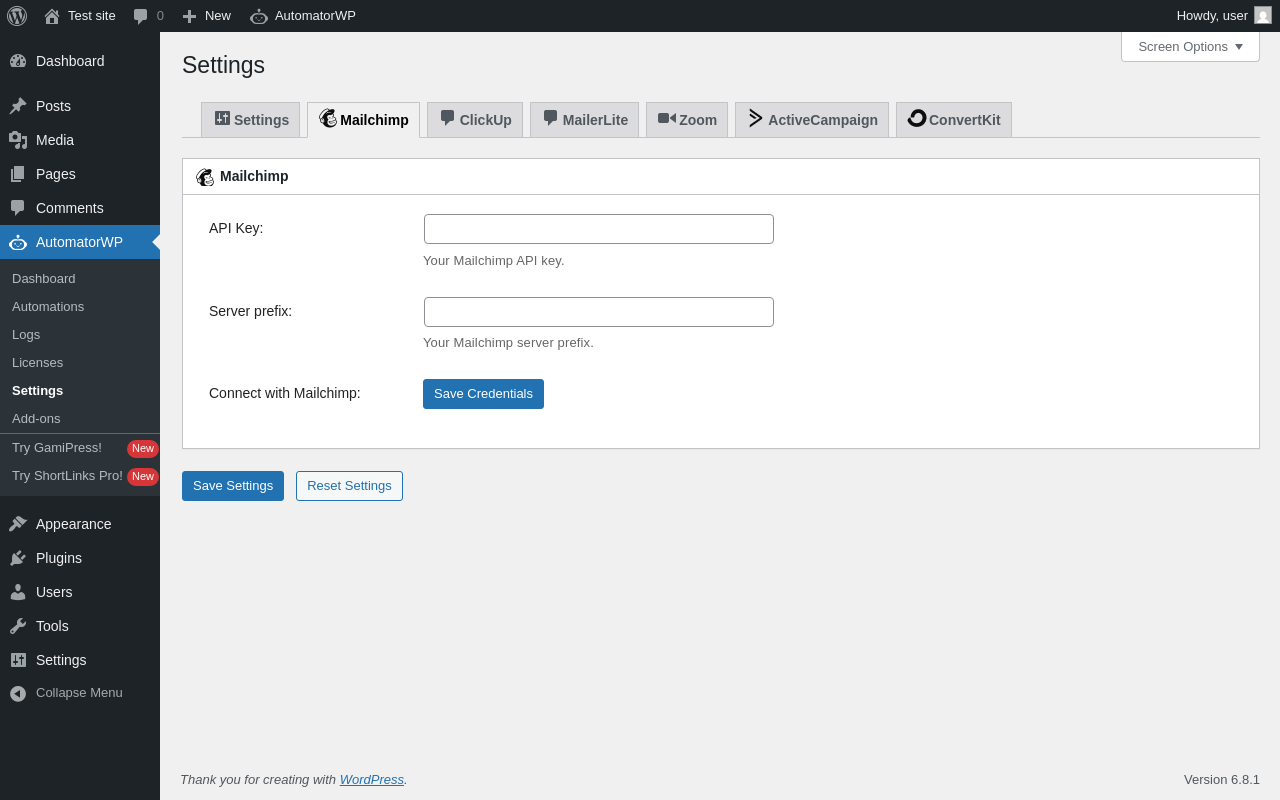Open the ConvertKit settings tab

954,120
